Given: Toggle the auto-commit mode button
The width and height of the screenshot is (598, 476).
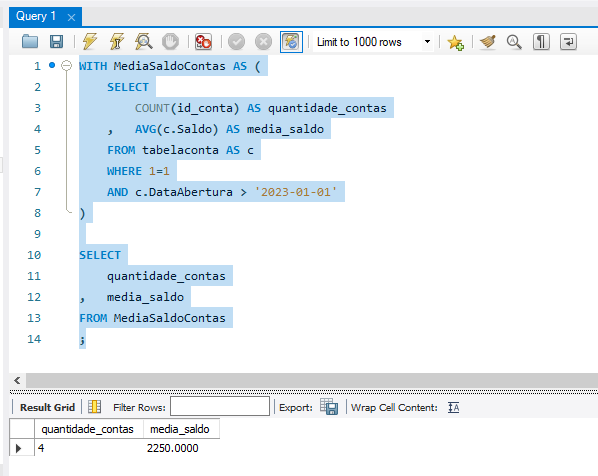Looking at the screenshot, I should tap(291, 42).
